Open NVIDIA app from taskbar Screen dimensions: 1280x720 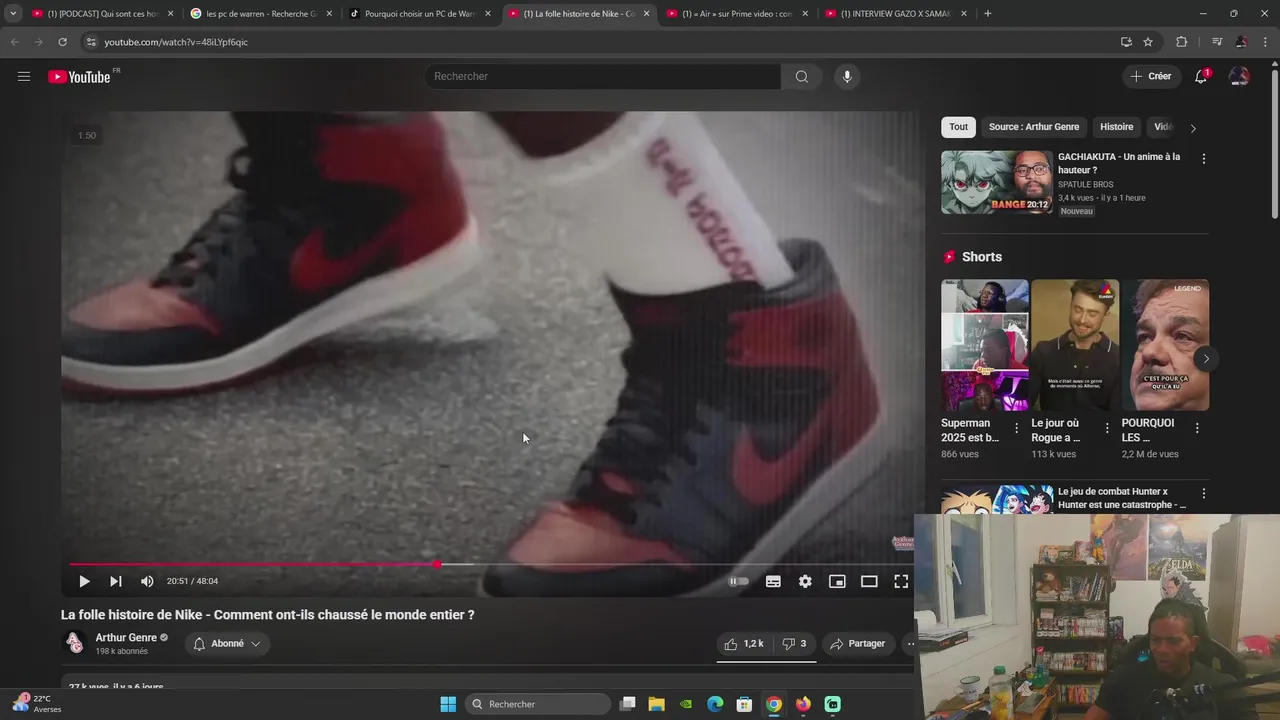coord(686,704)
